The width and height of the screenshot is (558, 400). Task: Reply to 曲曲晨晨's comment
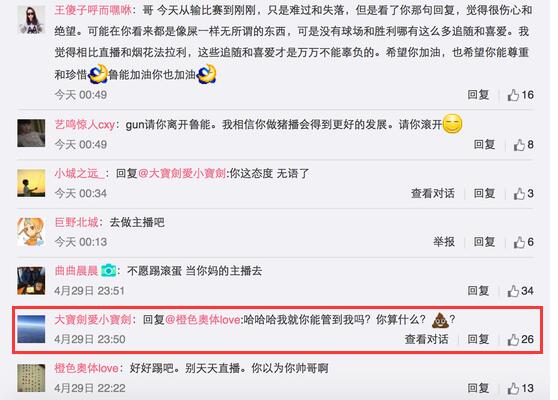click(x=478, y=291)
